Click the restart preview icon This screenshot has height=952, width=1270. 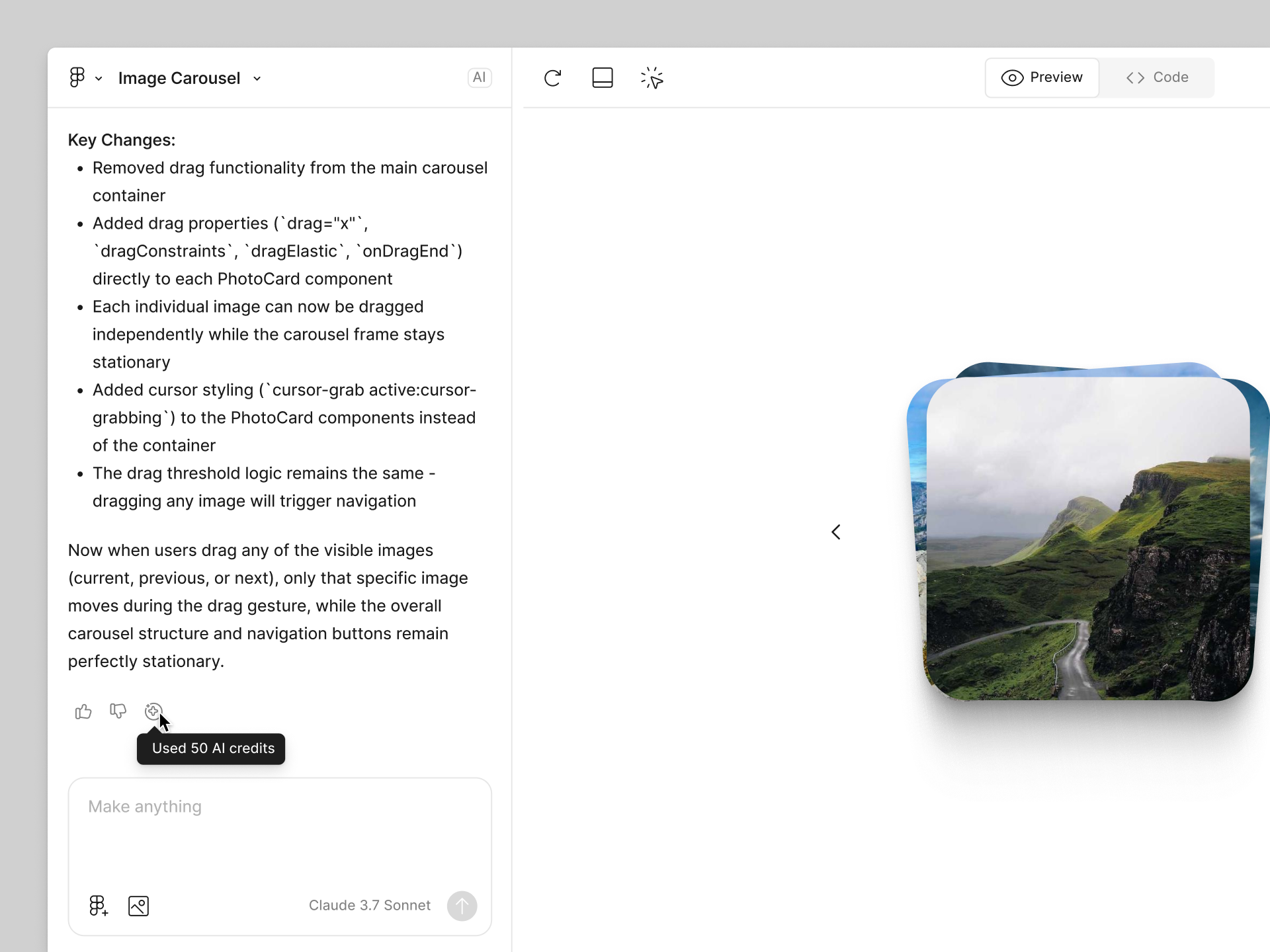coord(553,77)
